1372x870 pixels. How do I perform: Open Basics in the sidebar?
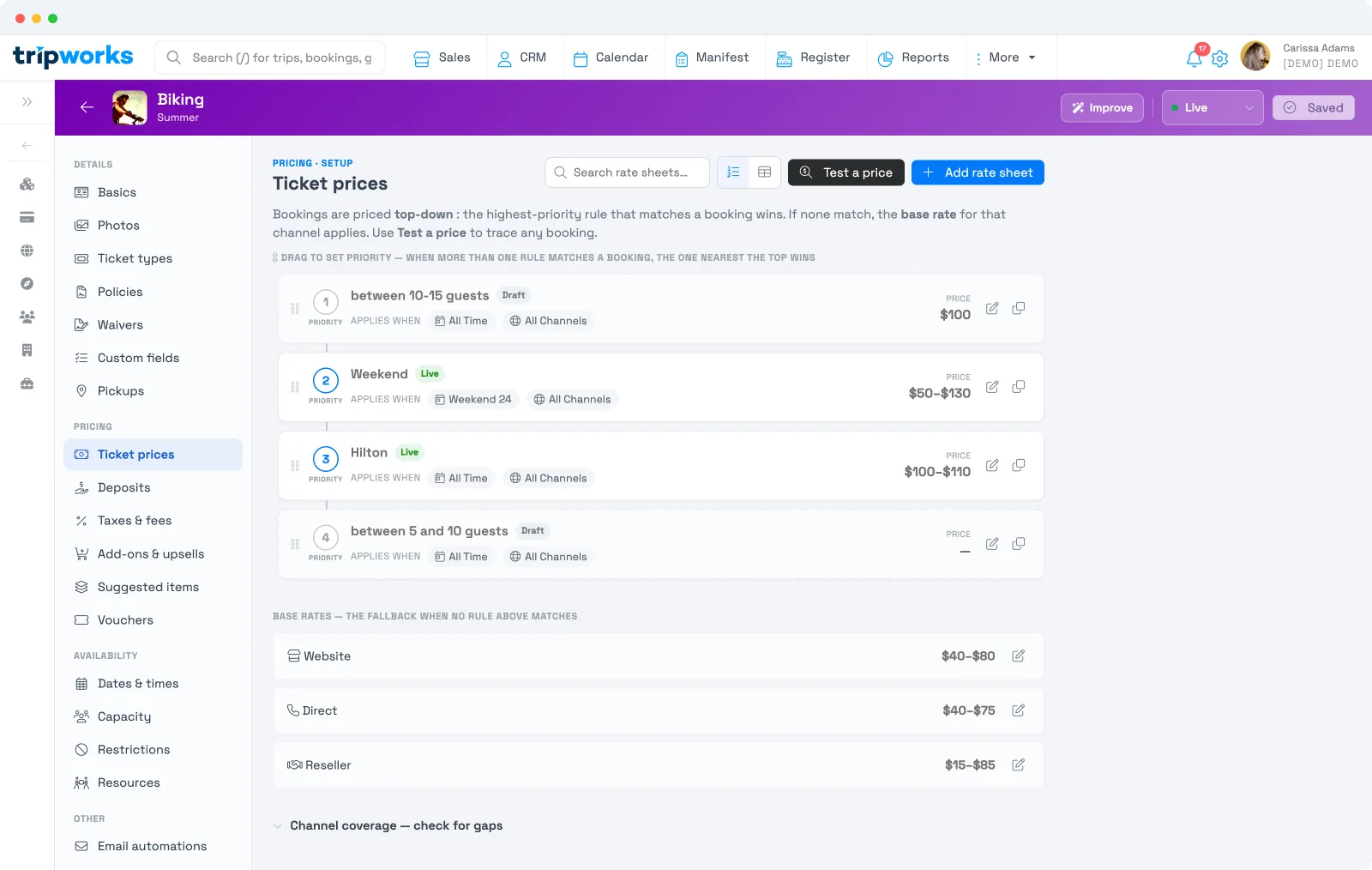click(x=153, y=192)
